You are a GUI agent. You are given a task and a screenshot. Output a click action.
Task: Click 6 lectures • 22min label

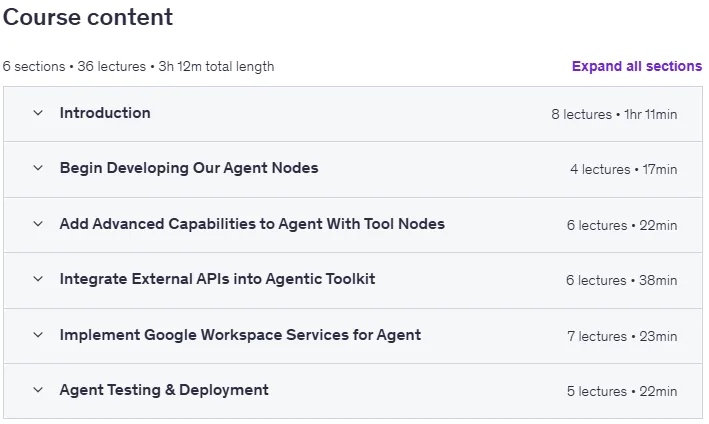[622, 225]
